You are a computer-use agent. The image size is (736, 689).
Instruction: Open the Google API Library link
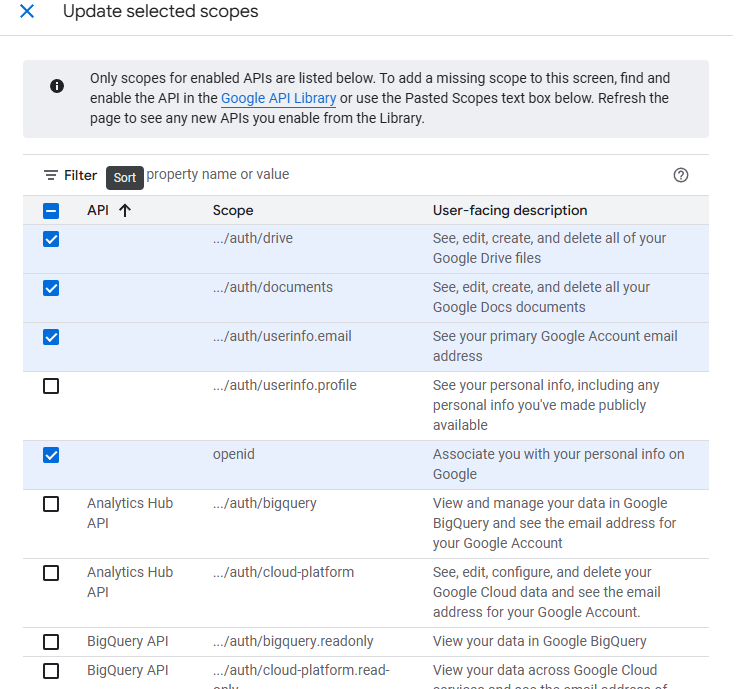pos(278,98)
